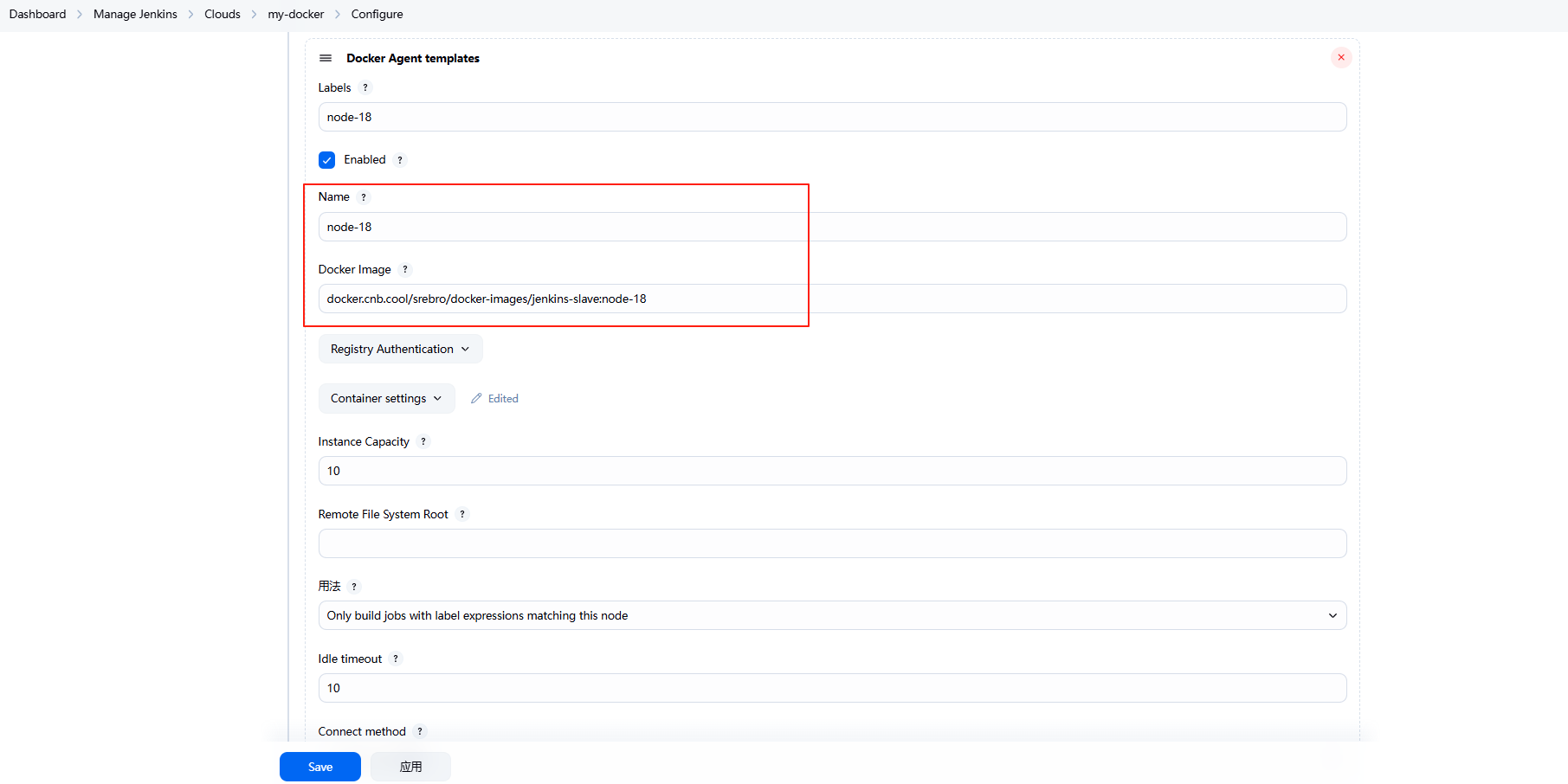Screen dimensions: 1568x784
Task: Open help for the Labels field
Action: click(365, 88)
